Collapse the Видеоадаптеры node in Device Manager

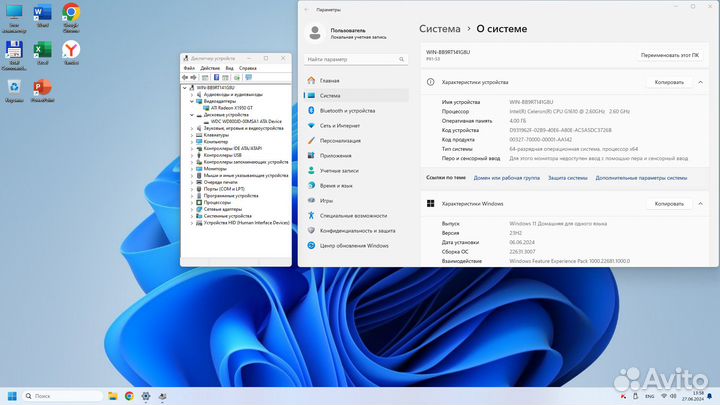(192, 101)
